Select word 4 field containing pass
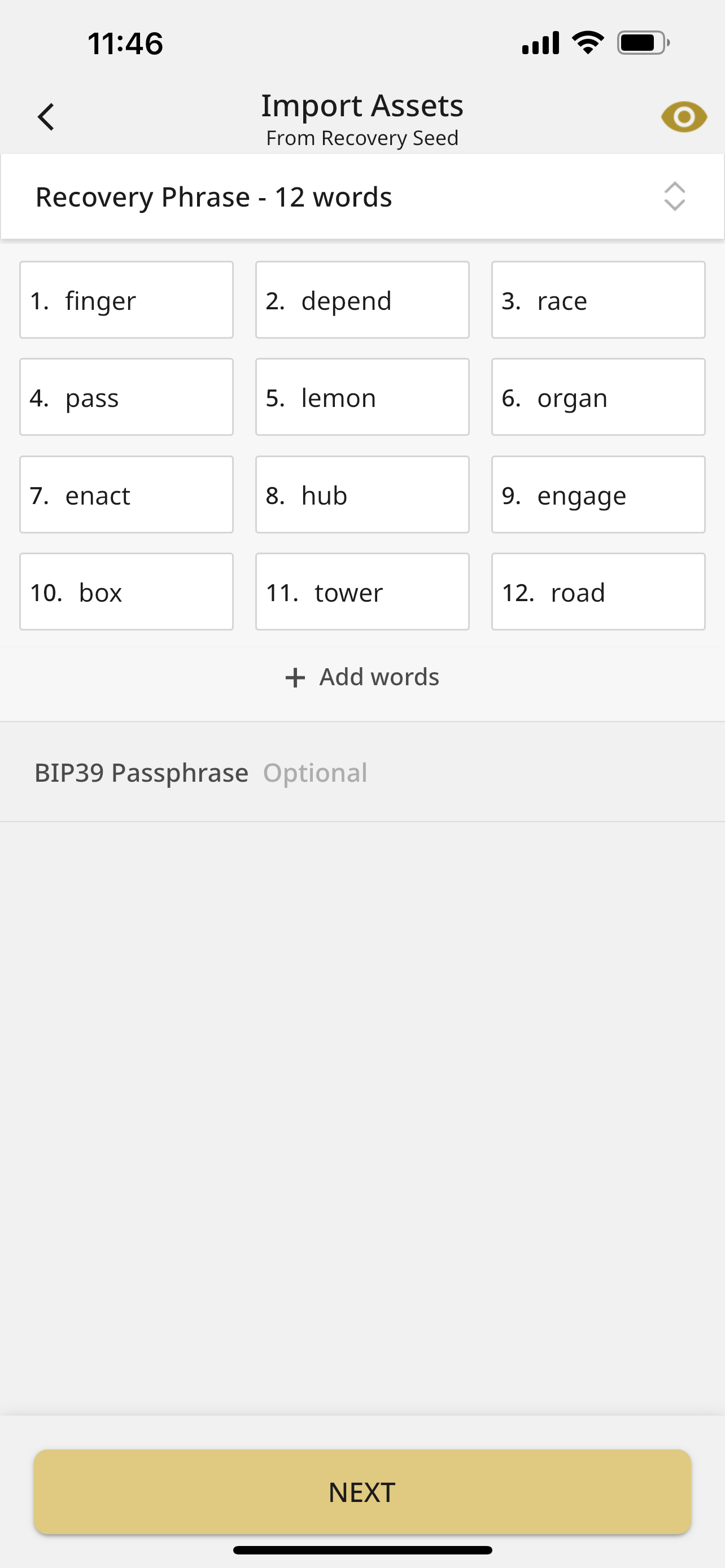725x1568 pixels. point(126,397)
